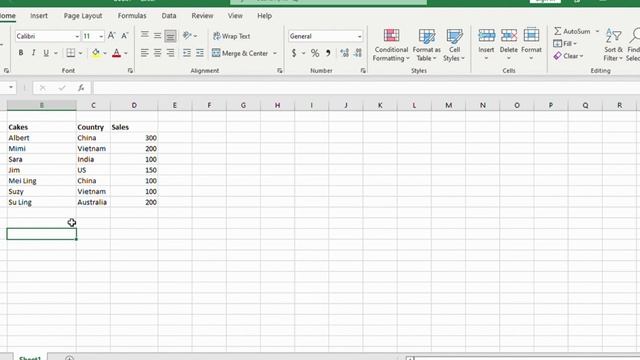Screen dimensions: 640x360
Task: Open Insert tab
Action: coord(39,16)
